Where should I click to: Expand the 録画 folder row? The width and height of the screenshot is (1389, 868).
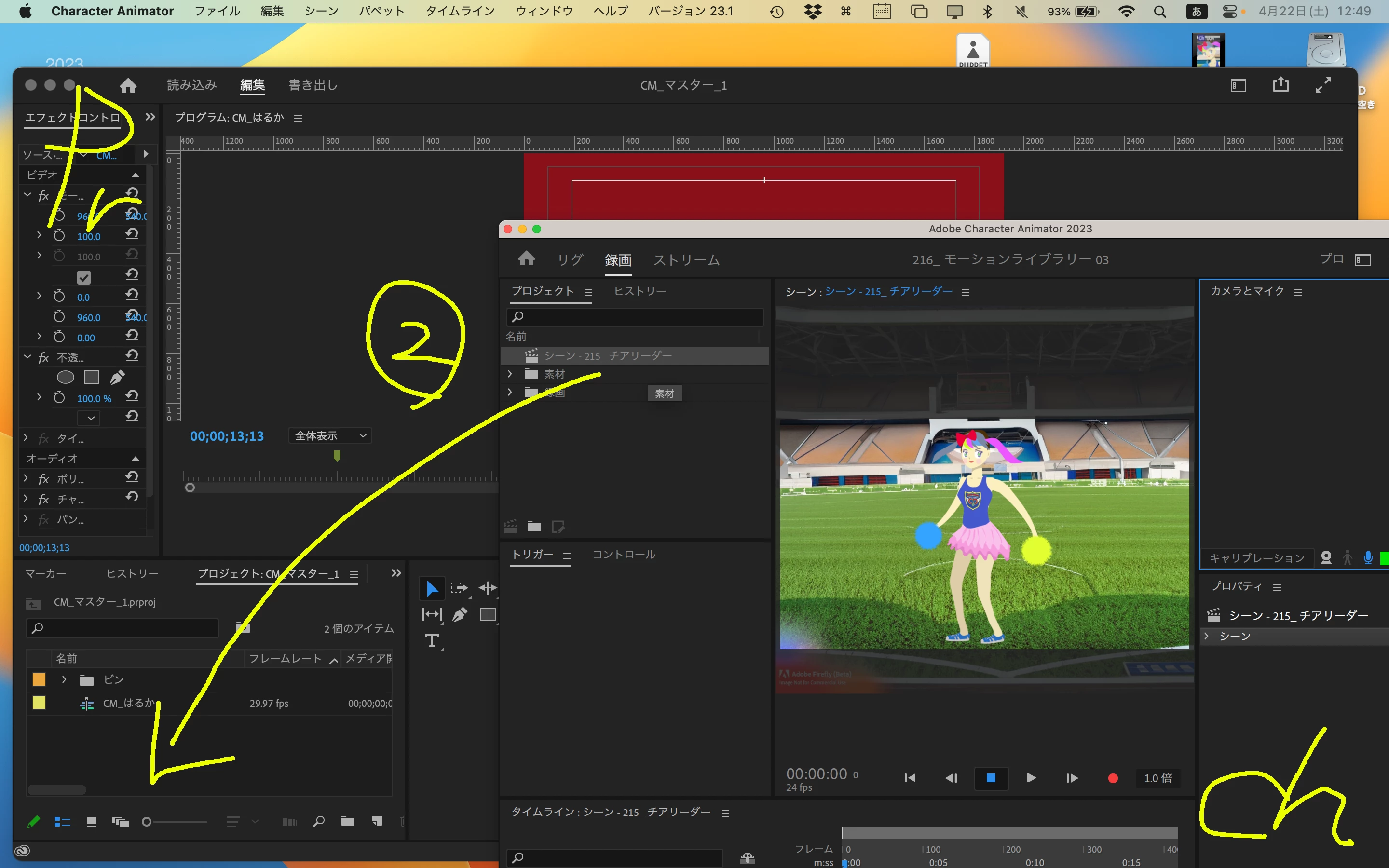pyautogui.click(x=510, y=392)
